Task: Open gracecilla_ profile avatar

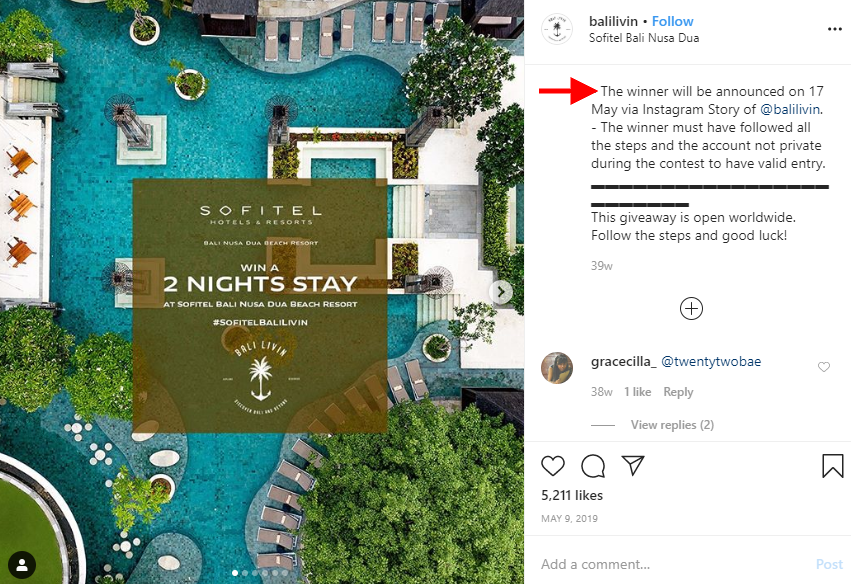Action: [557, 367]
